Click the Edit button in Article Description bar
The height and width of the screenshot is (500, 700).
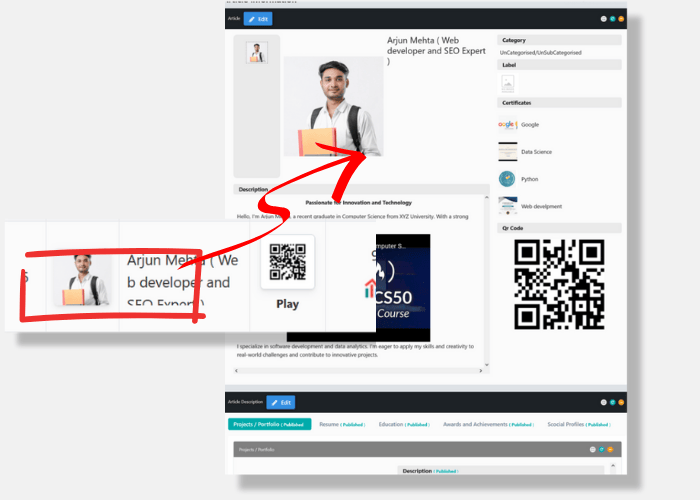(280, 402)
